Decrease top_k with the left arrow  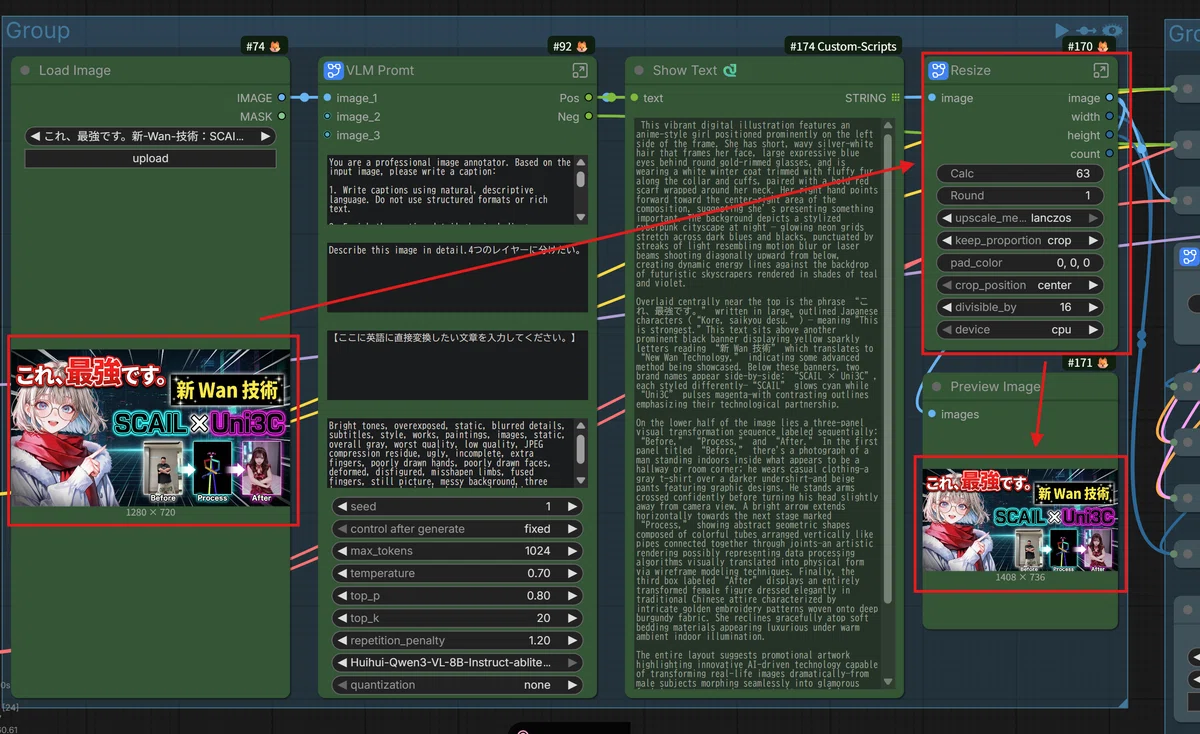(342, 618)
